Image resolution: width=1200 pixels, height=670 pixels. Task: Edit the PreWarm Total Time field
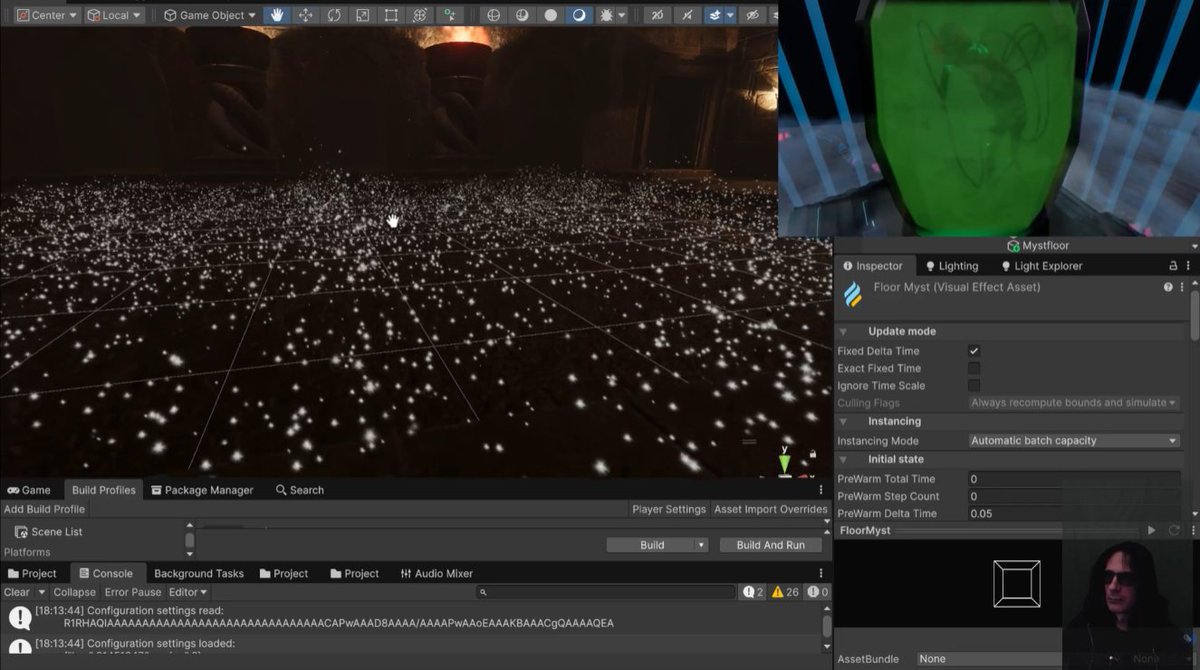[x=1074, y=479]
